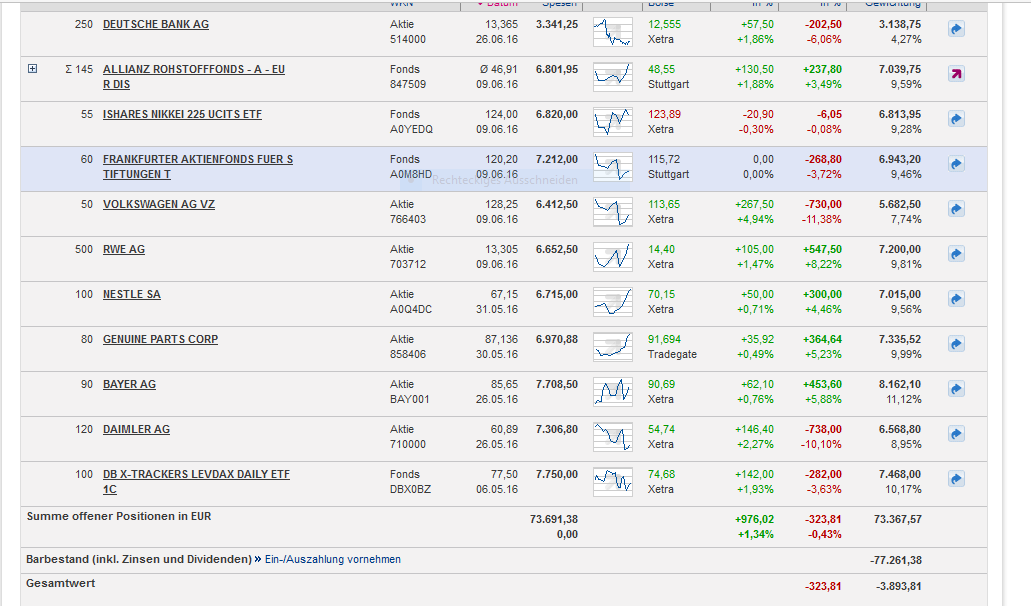Click the total loss value -738,00 for Daimler
This screenshot has height=606, width=1031.
point(823,429)
